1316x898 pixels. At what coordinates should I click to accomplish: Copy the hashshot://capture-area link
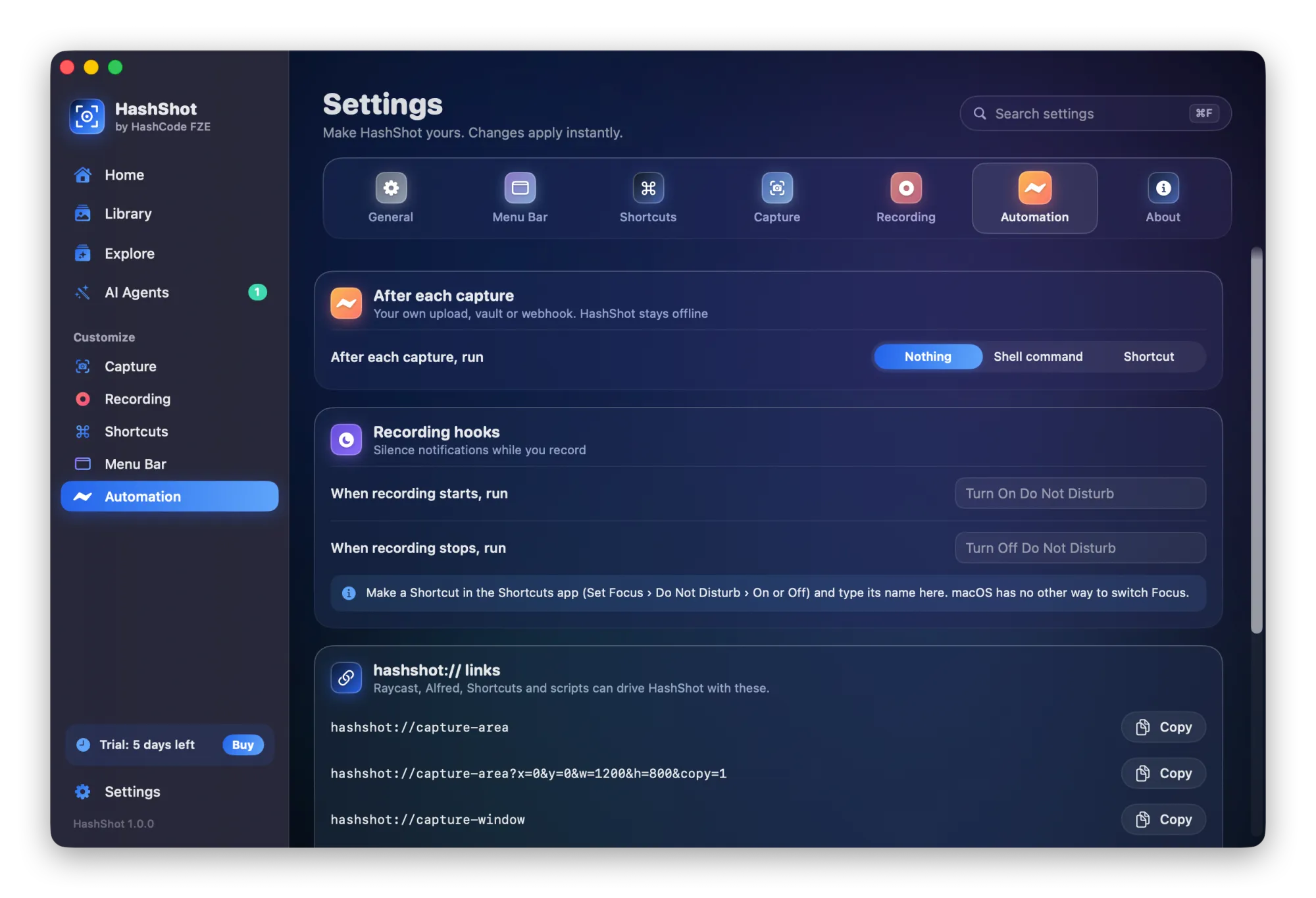coord(1163,727)
